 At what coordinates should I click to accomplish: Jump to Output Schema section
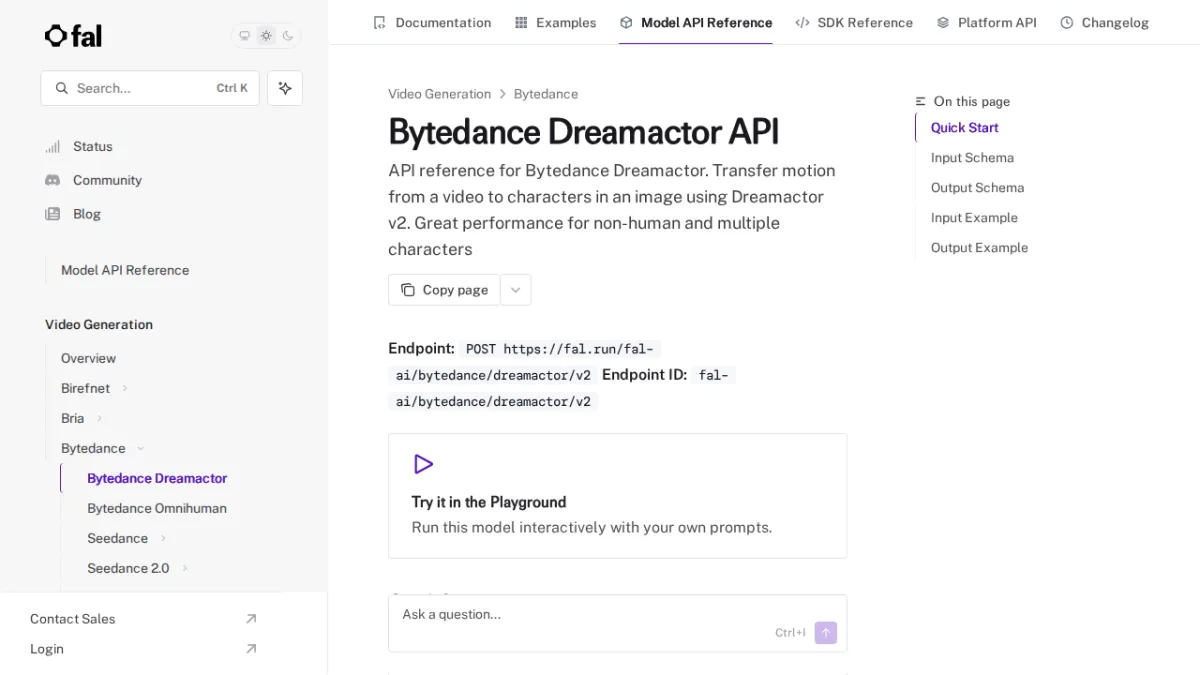point(977,187)
